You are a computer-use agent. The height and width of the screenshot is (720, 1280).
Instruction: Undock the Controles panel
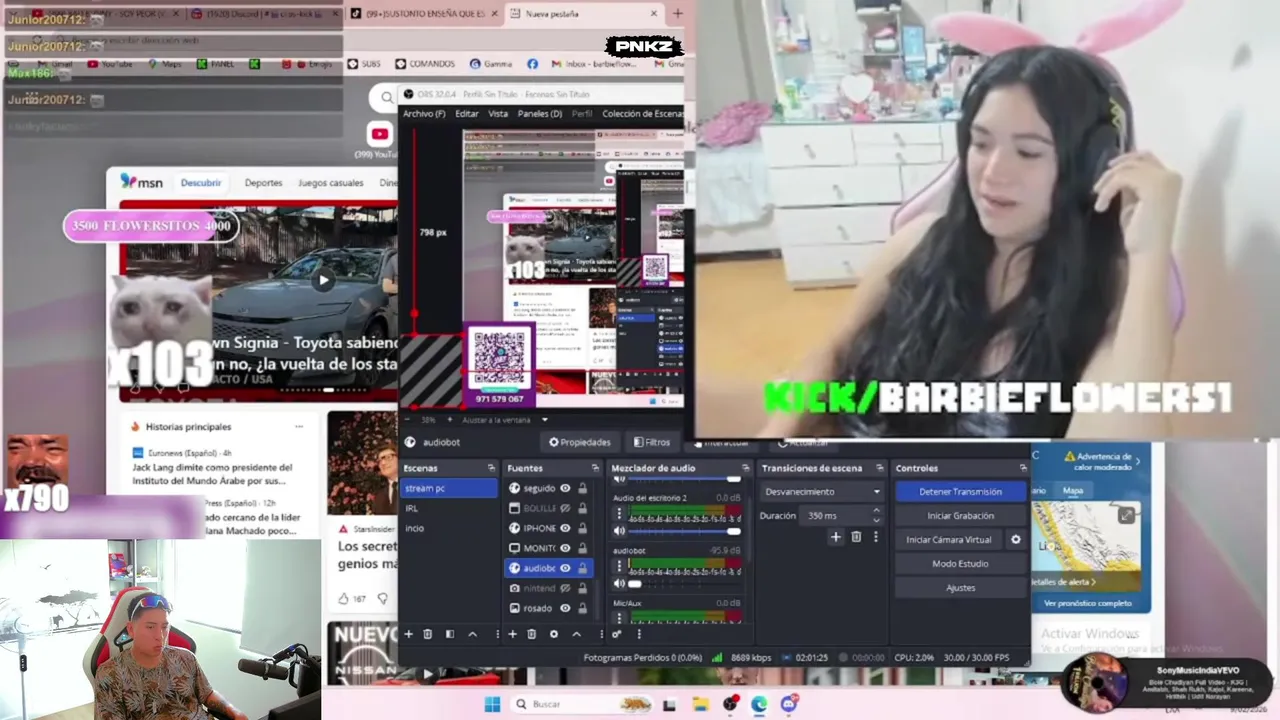tap(1022, 468)
